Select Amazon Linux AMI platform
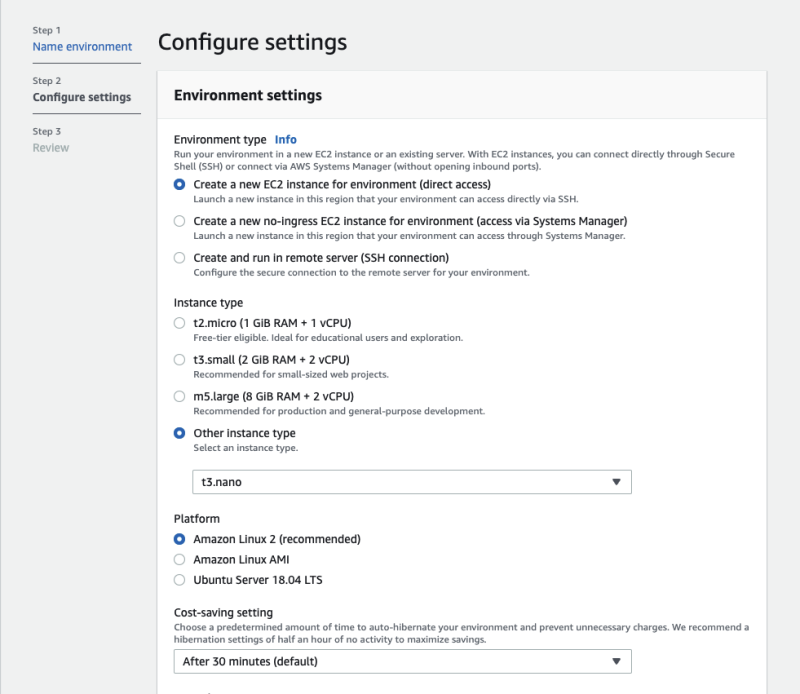The height and width of the screenshot is (694, 800). 179,560
